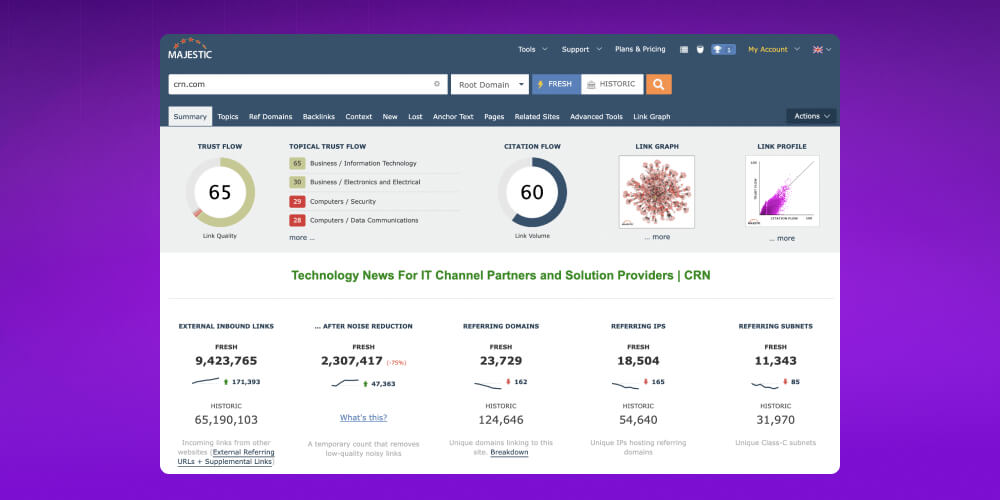Click the orange search magnifier button
The width and height of the screenshot is (1000, 500).
658,84
